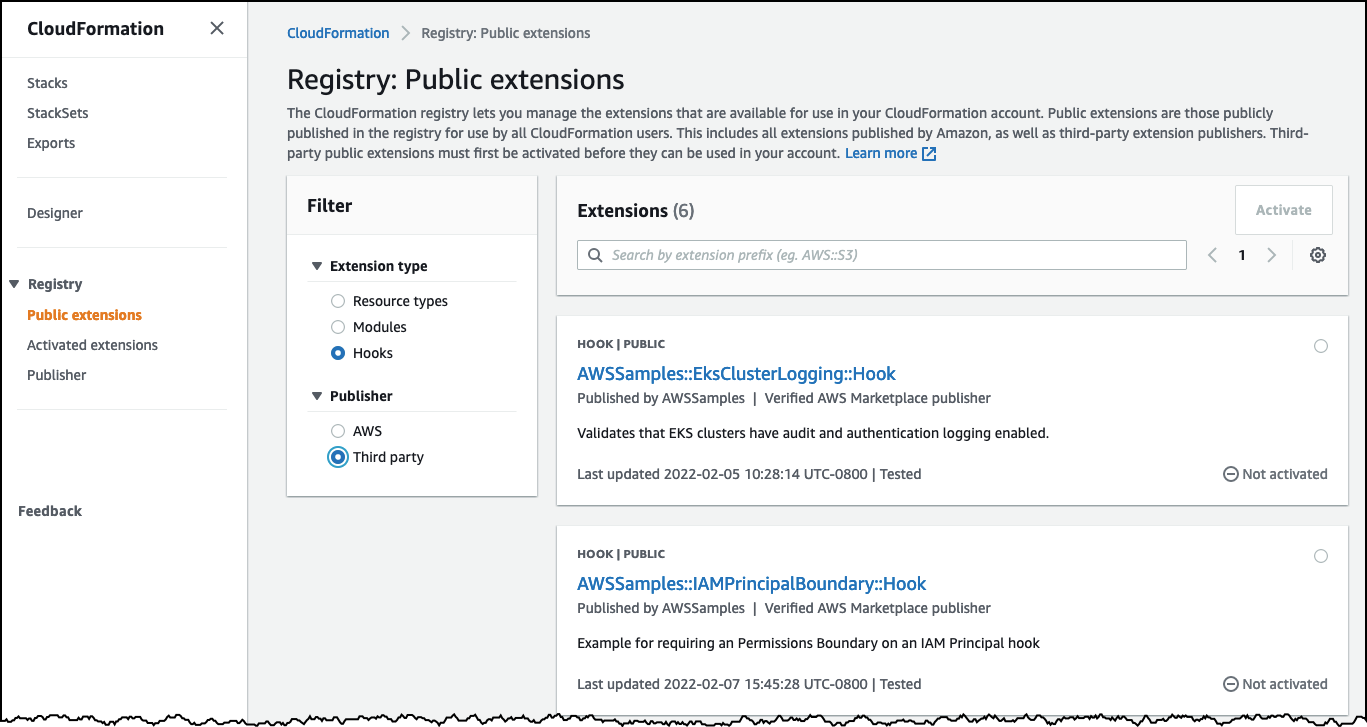The width and height of the screenshot is (1367, 727).
Task: Go to next extensions page
Action: (1272, 255)
